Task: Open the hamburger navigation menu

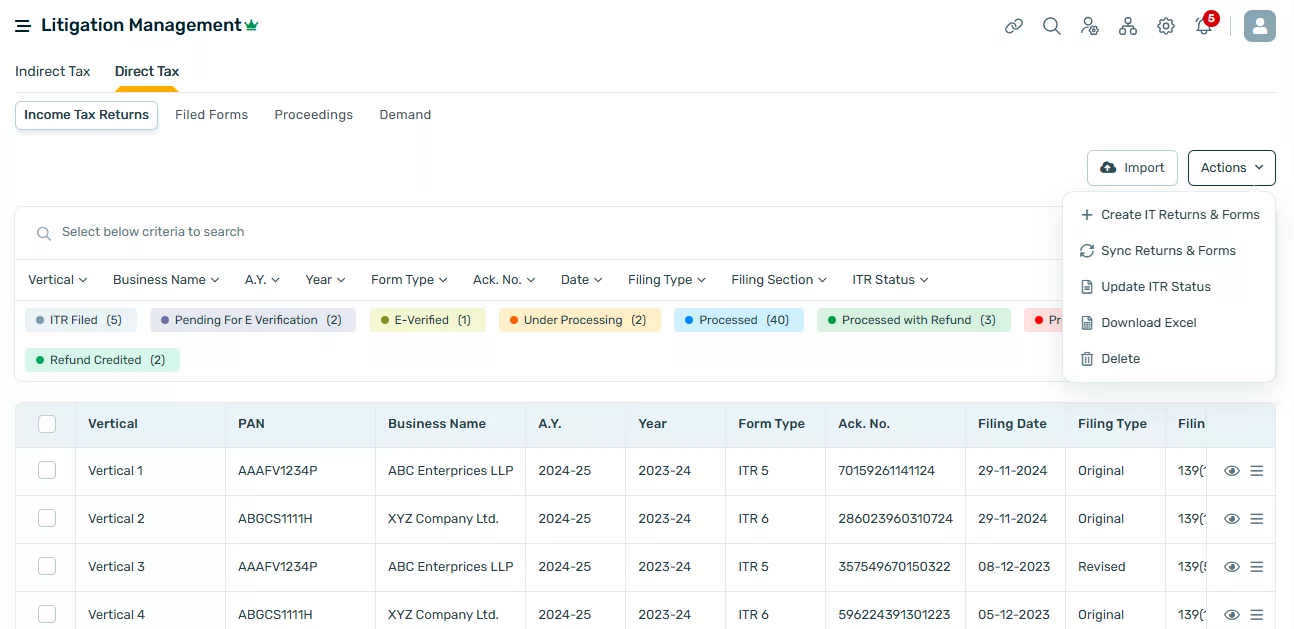Action: pyautogui.click(x=23, y=26)
